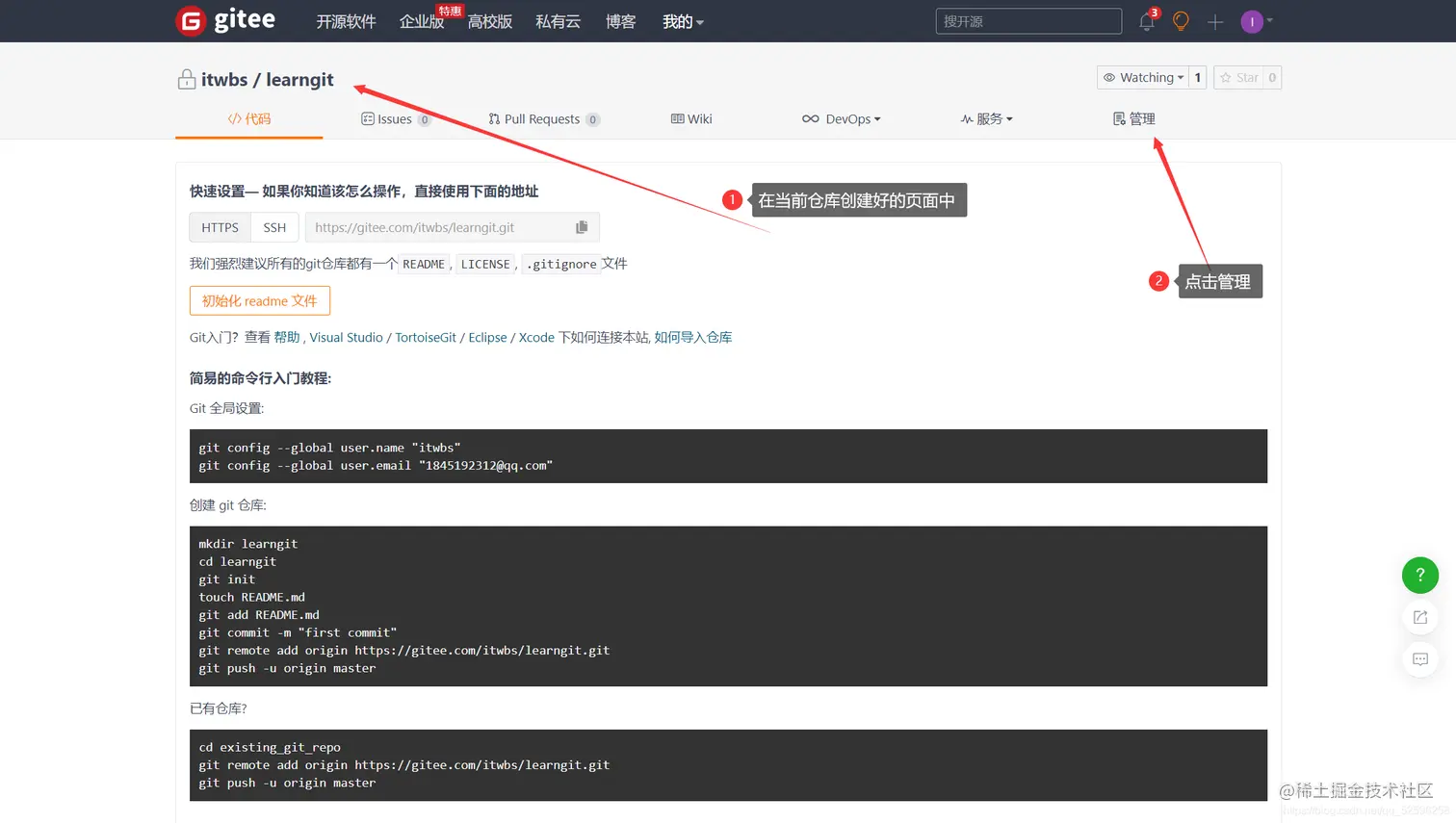Expand the 服务 dropdown tab
Screen dimensions: 1456x823
(986, 118)
